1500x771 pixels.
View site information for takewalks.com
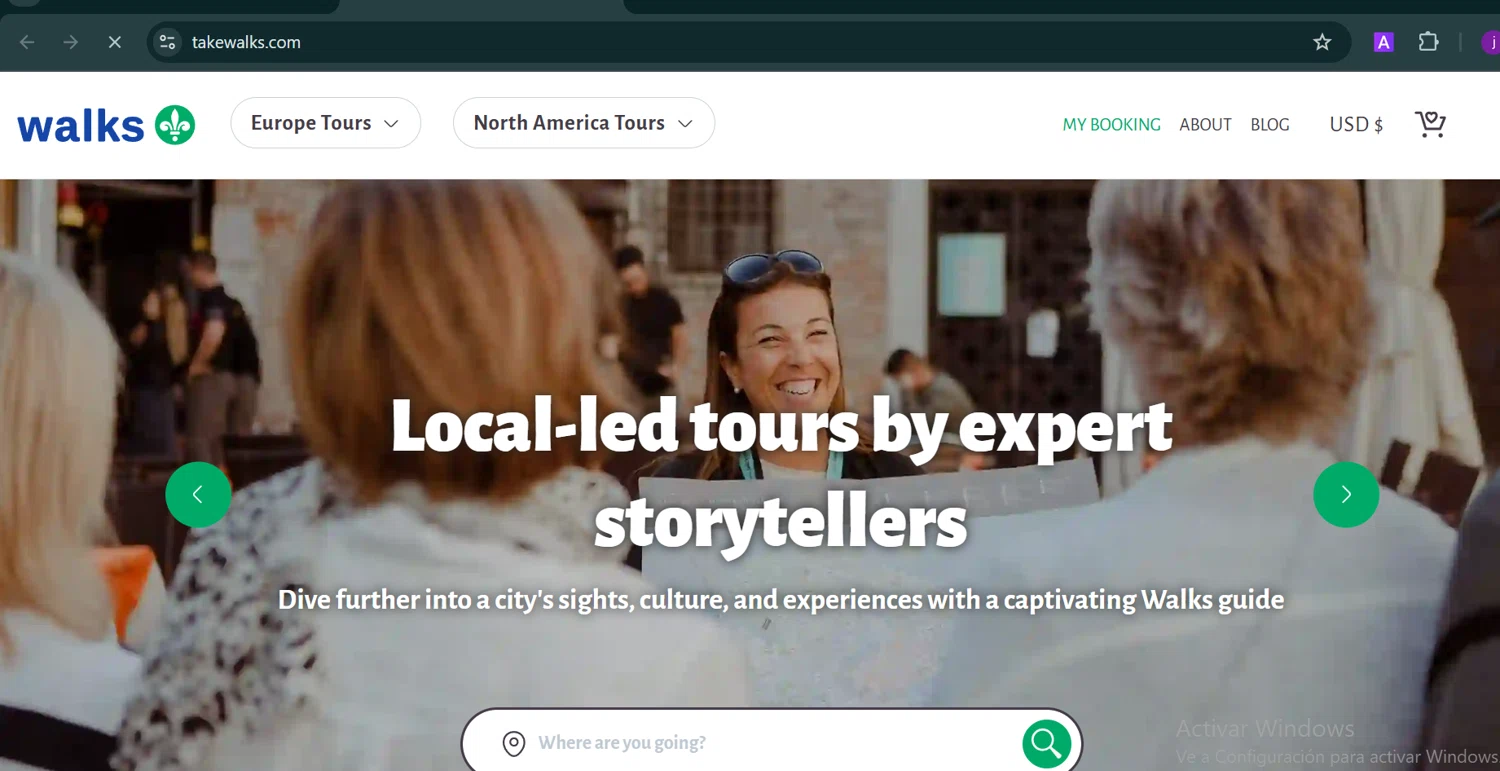tap(168, 42)
